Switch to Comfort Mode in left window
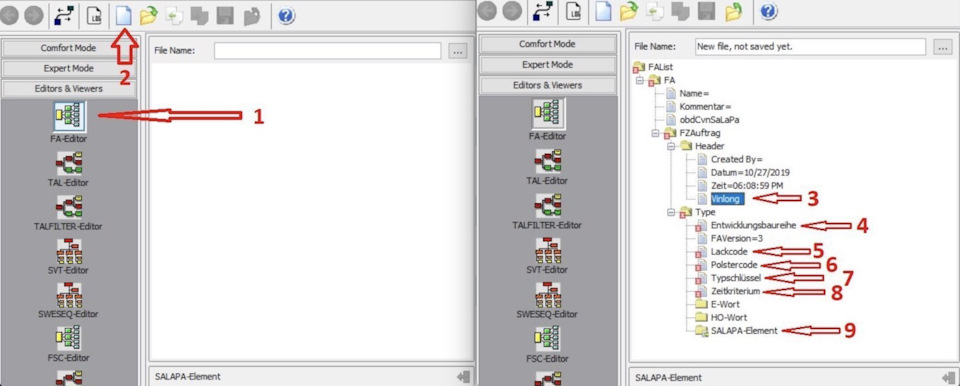Screen dimensions: 960x386 click(x=69, y=48)
